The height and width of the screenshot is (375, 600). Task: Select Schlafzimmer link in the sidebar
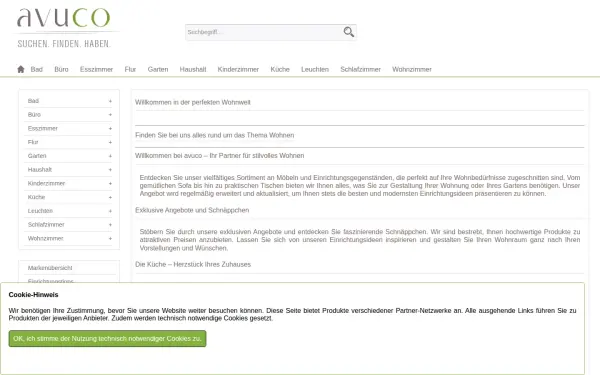click(46, 225)
